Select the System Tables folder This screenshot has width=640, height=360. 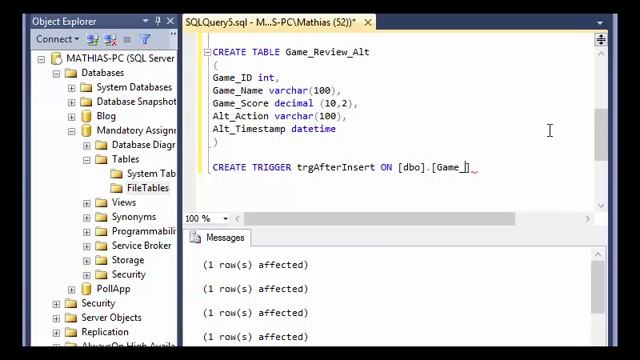coord(151,174)
